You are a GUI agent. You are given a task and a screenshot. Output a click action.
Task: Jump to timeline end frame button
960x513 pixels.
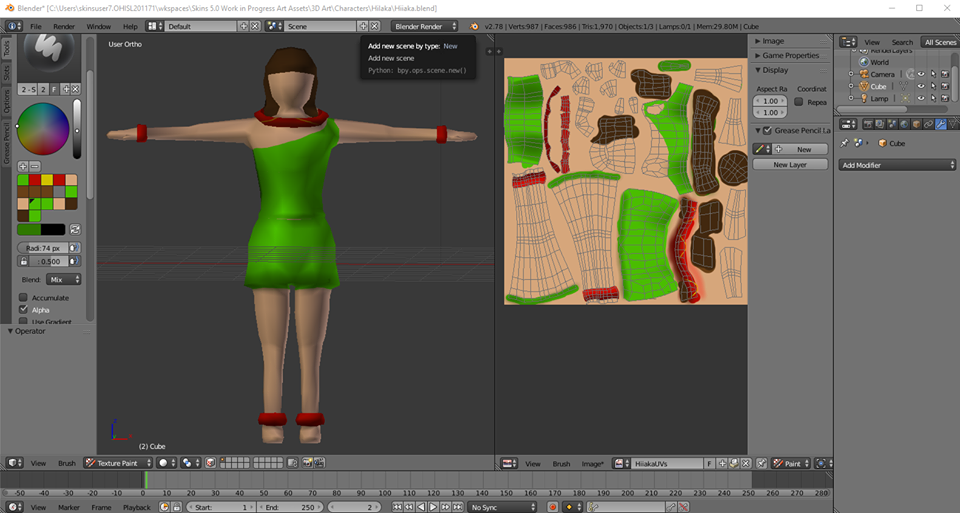pos(457,507)
